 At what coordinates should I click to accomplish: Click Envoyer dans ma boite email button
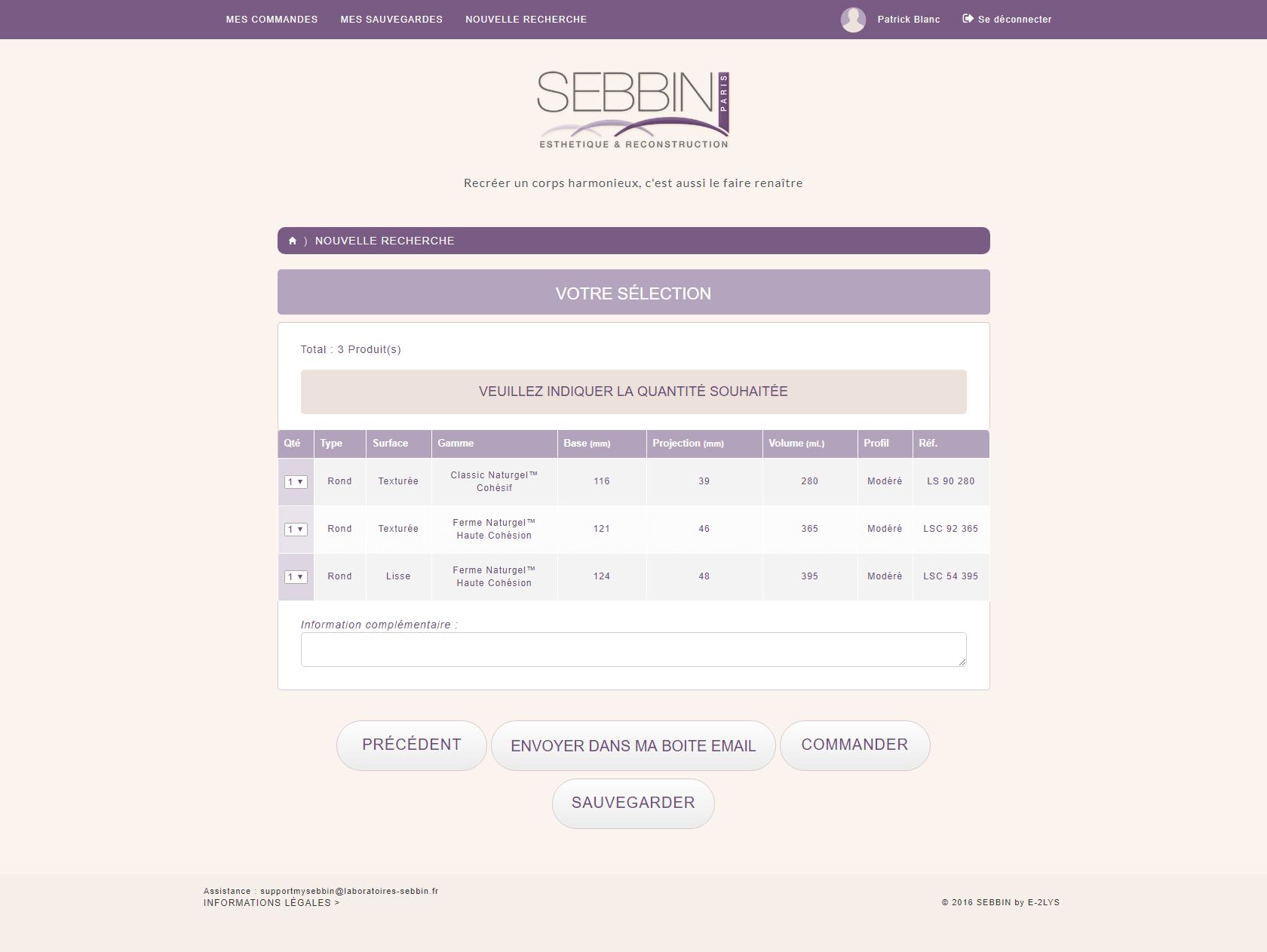[633, 745]
